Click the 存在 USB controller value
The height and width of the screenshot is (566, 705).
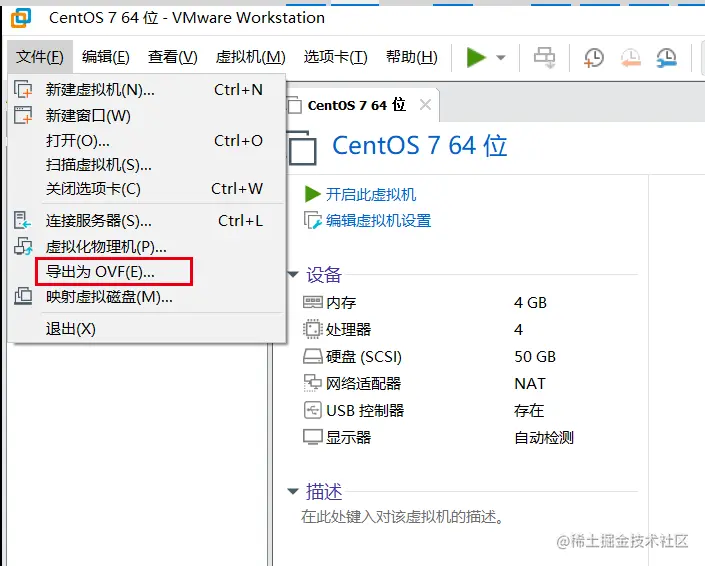[x=529, y=410]
